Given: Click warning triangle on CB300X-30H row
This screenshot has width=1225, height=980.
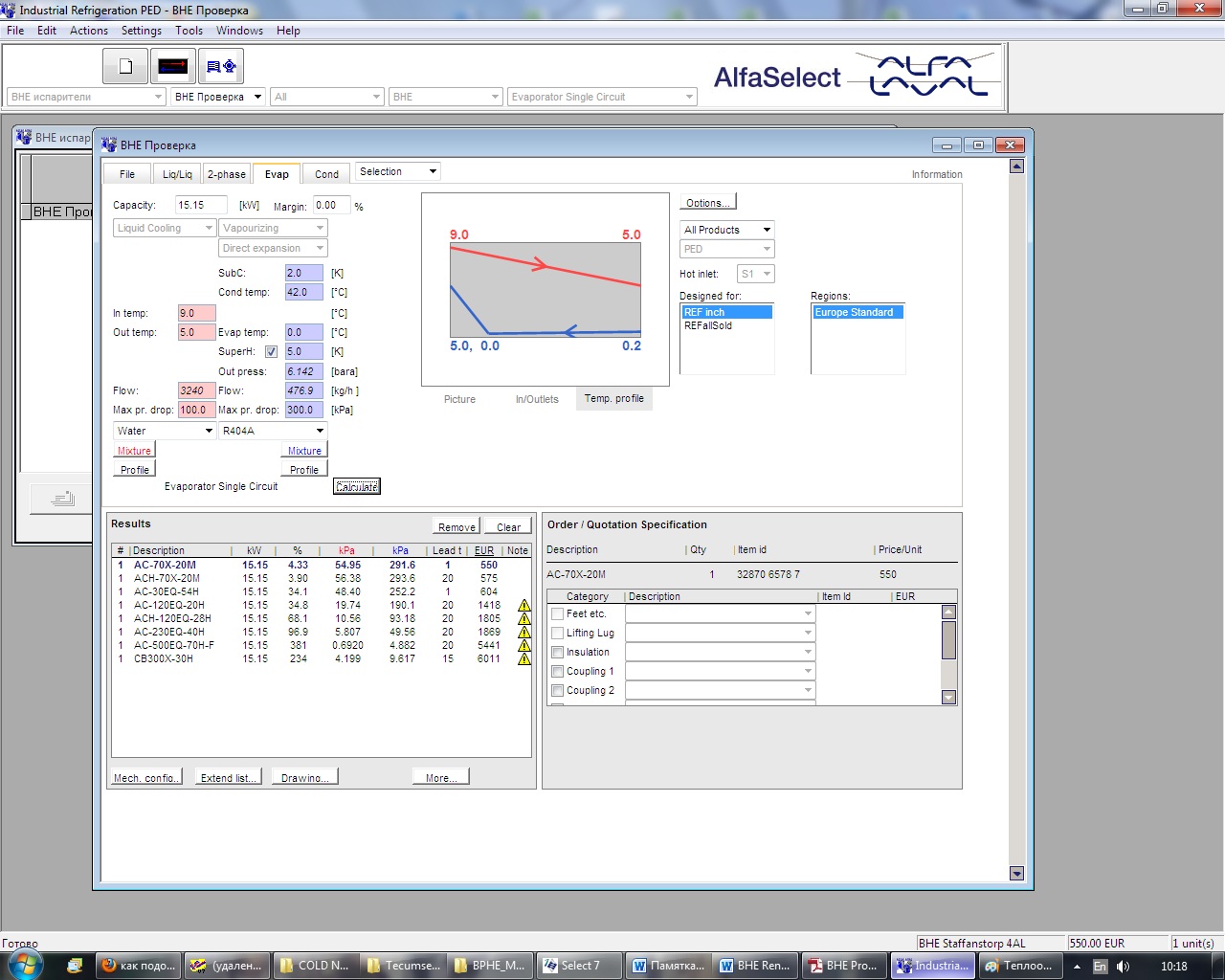Looking at the screenshot, I should [524, 659].
